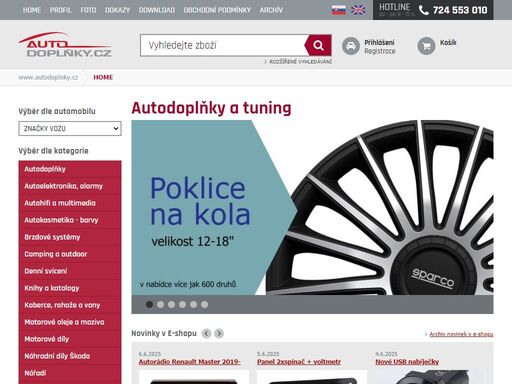Show next news with right arrow
Screen dimensions: 512x384
point(219,333)
